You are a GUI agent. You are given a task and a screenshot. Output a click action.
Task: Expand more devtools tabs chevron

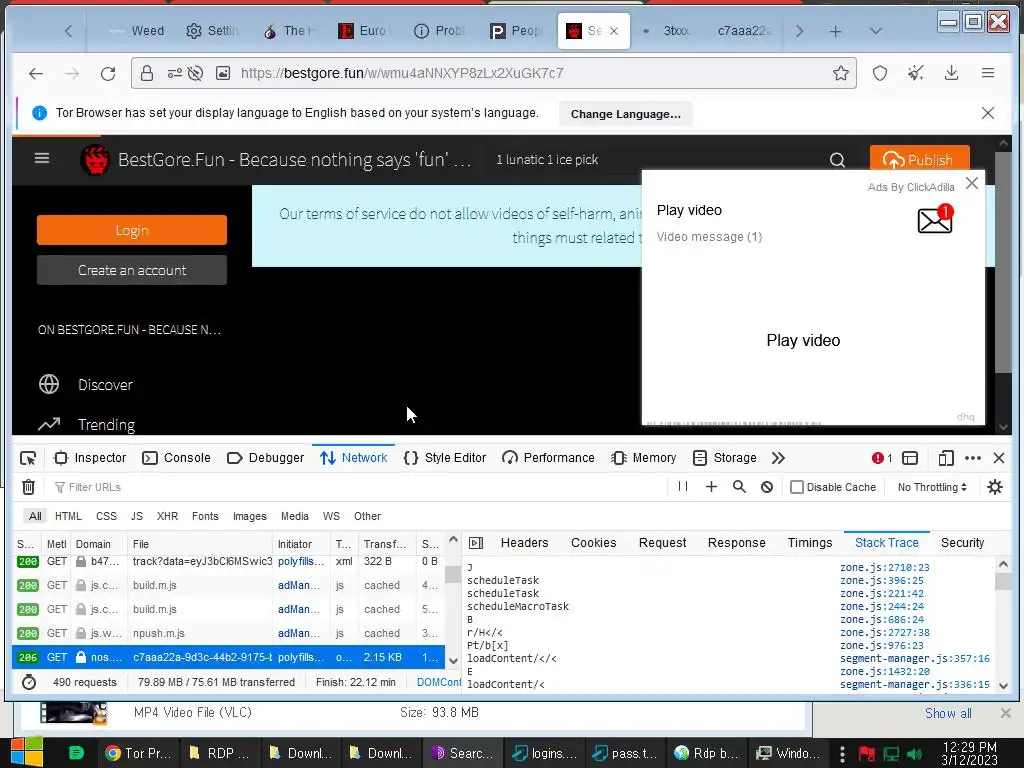point(778,458)
